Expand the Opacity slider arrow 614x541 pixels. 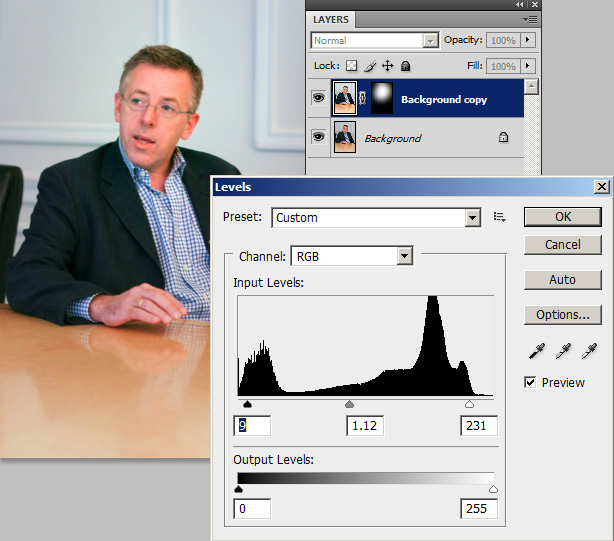point(528,40)
